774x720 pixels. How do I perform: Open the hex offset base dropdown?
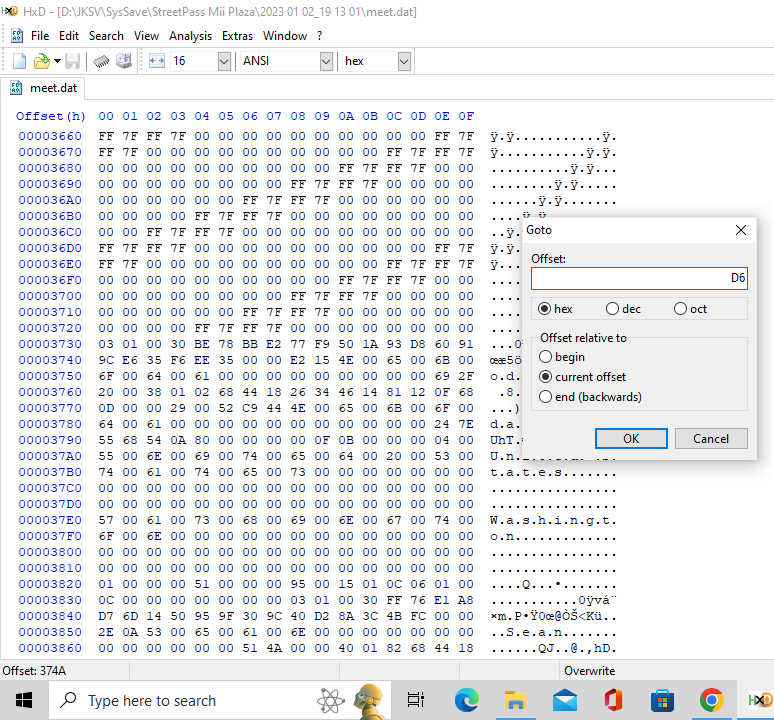point(404,62)
